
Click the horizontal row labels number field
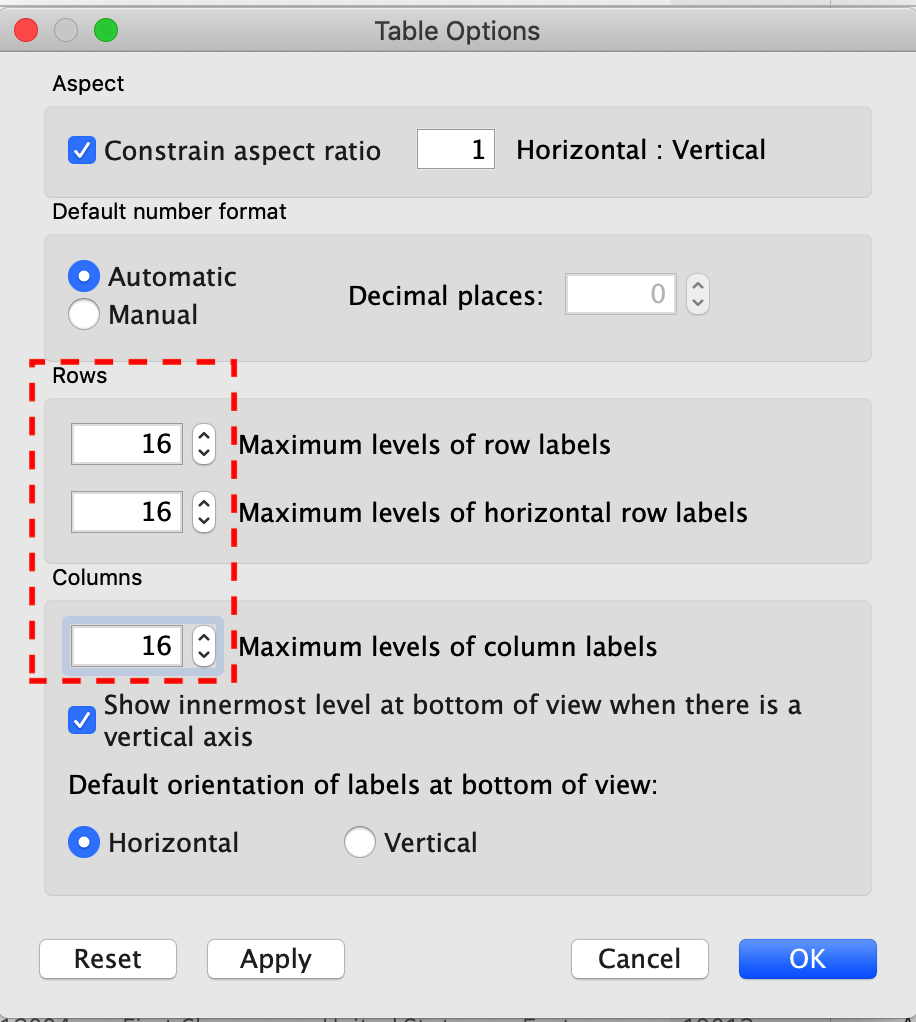pyautogui.click(x=127, y=512)
